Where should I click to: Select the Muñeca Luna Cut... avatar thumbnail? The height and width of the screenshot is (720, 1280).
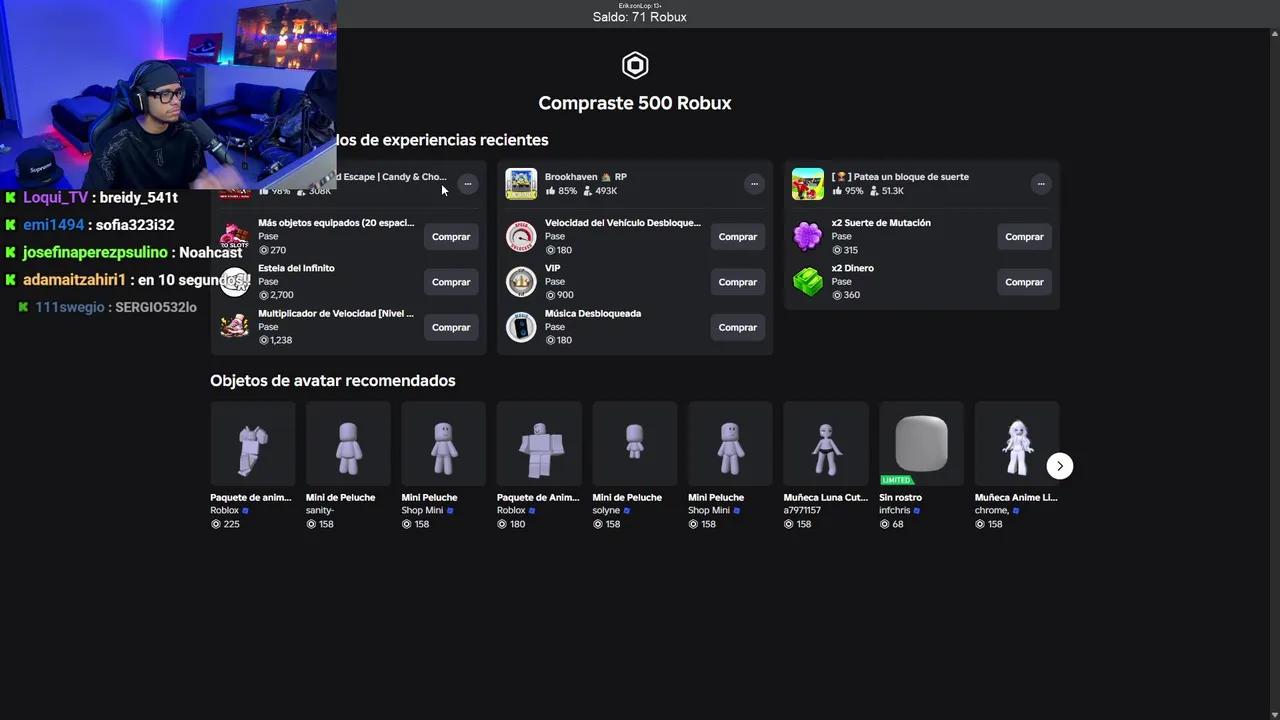point(826,444)
